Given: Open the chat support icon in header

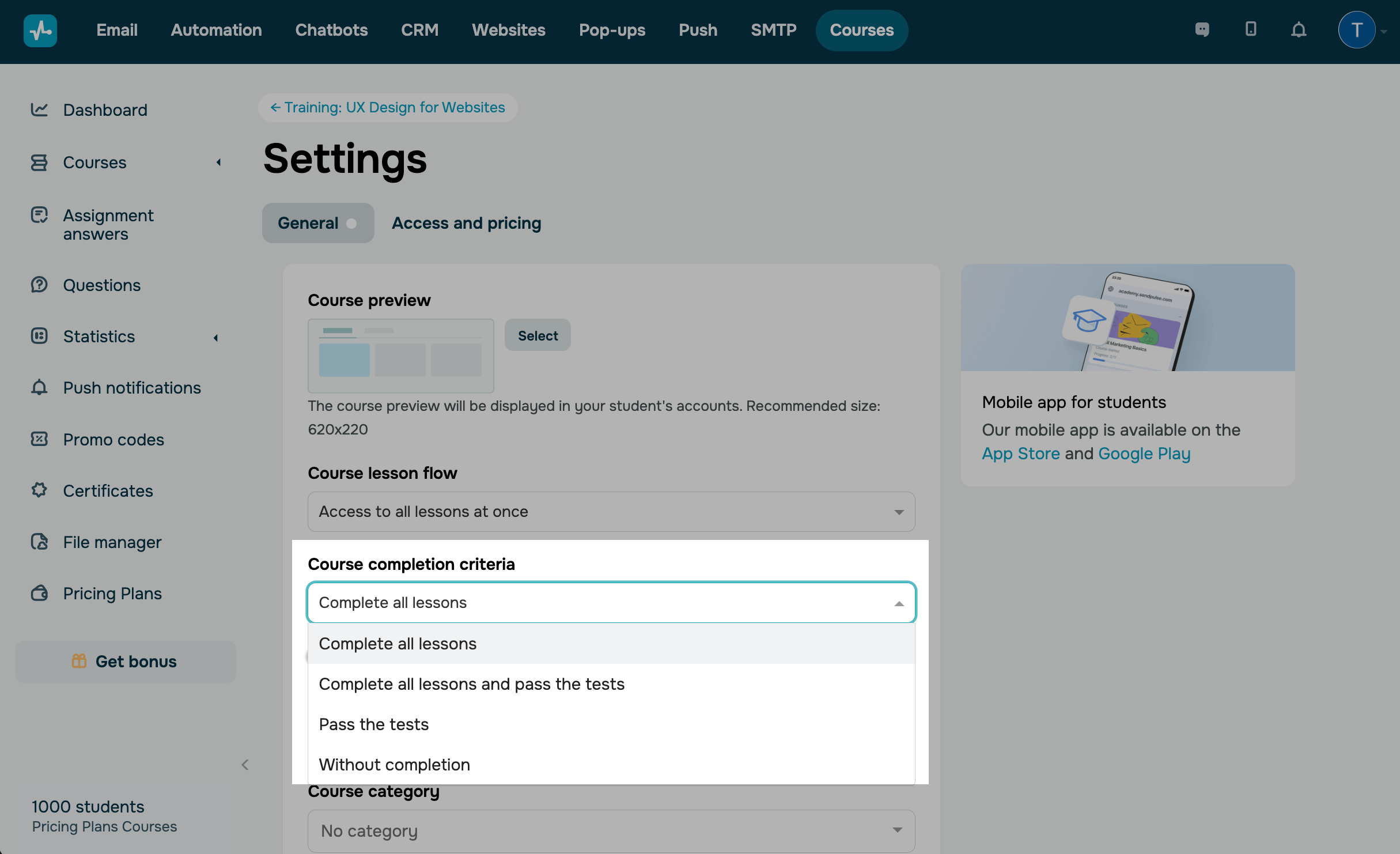Looking at the screenshot, I should pyautogui.click(x=1202, y=29).
